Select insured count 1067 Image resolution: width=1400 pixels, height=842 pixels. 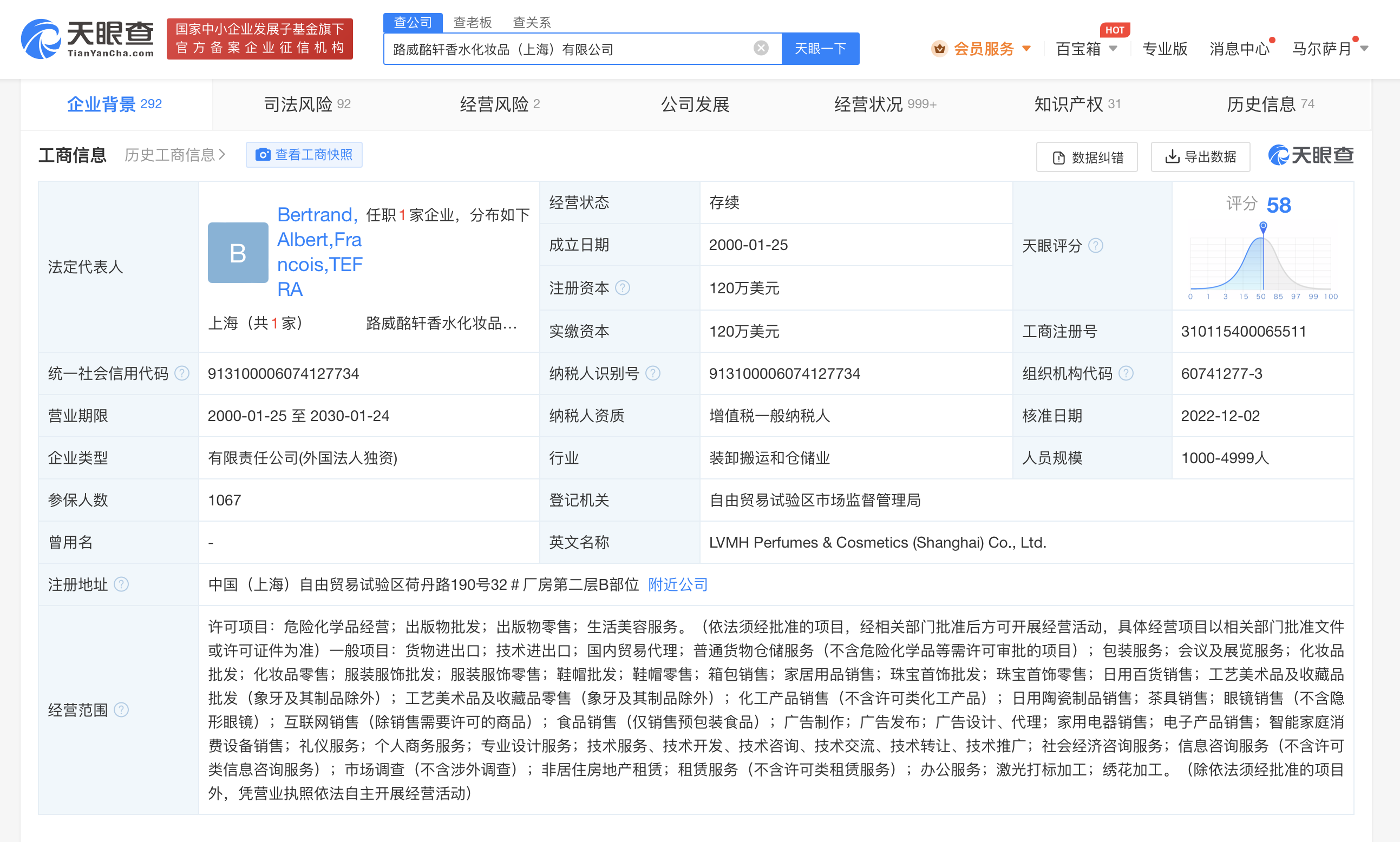224,501
